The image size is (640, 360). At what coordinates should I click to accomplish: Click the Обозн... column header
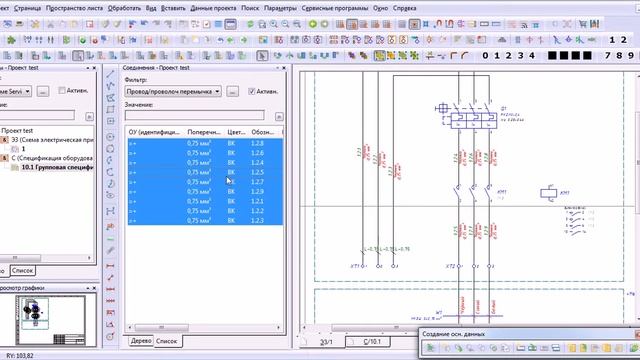[262, 132]
